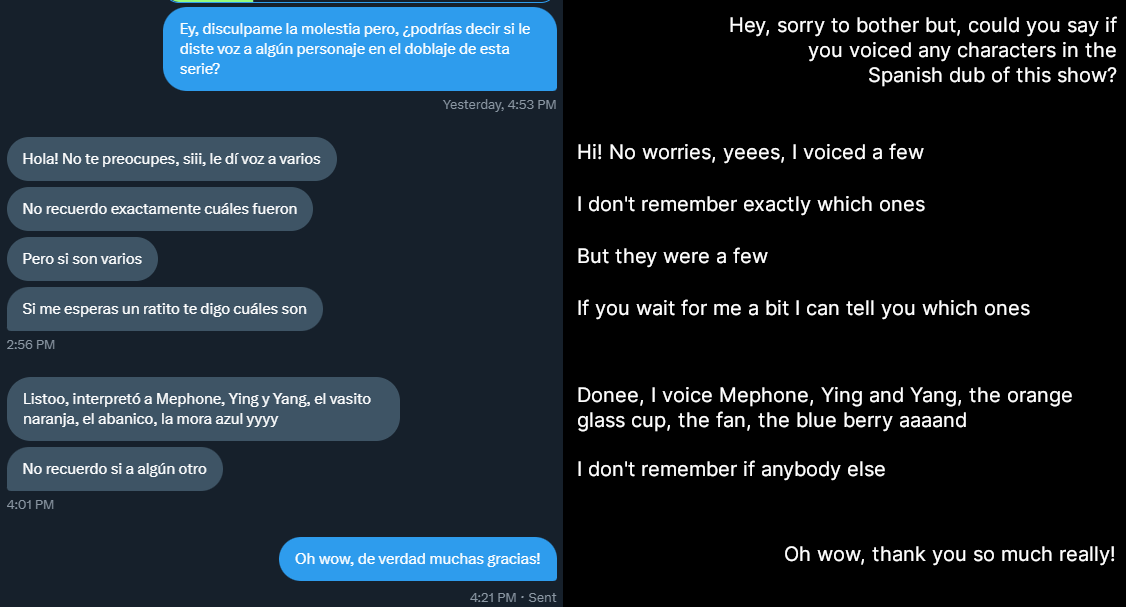
Task: Click the "No recuerdo exactamente cuáles fueron" bubble
Action: pyautogui.click(x=159, y=209)
